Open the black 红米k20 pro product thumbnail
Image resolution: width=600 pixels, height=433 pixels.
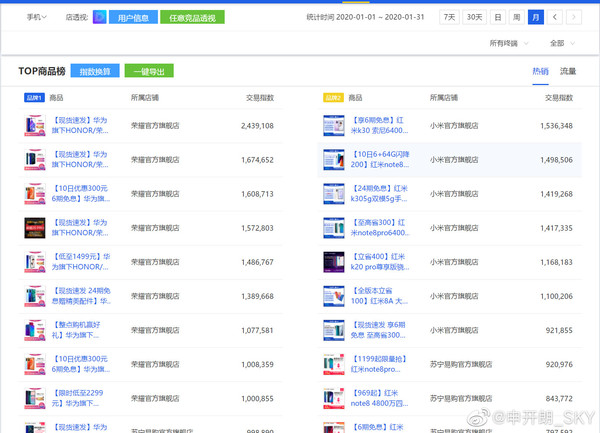[x=333, y=262]
